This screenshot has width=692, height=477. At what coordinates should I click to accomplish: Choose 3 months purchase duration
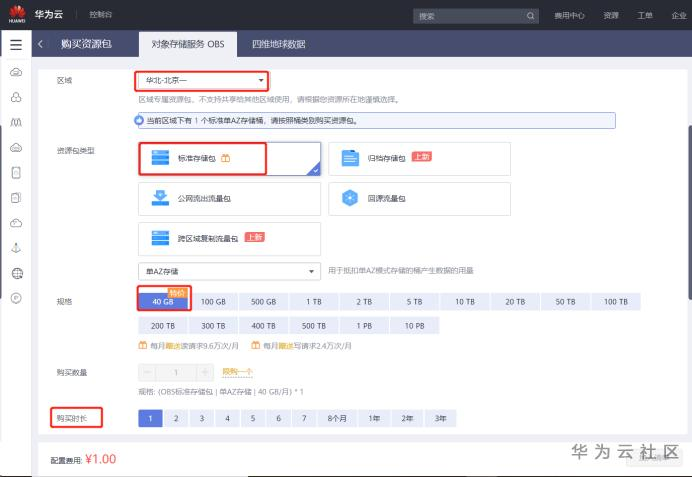pyautogui.click(x=202, y=418)
